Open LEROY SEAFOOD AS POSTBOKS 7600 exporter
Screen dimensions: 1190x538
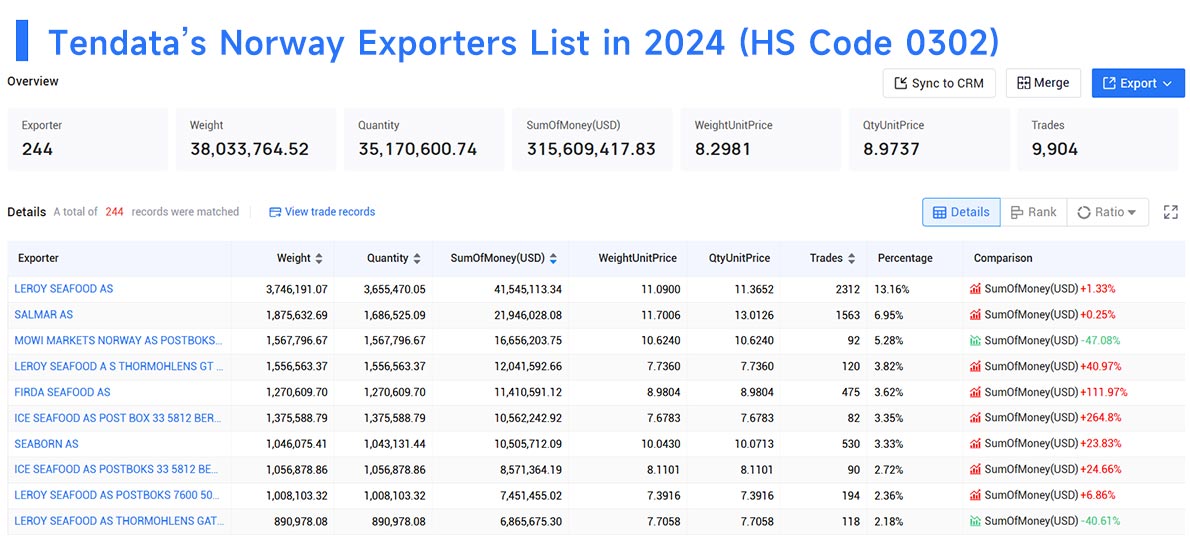(119, 496)
